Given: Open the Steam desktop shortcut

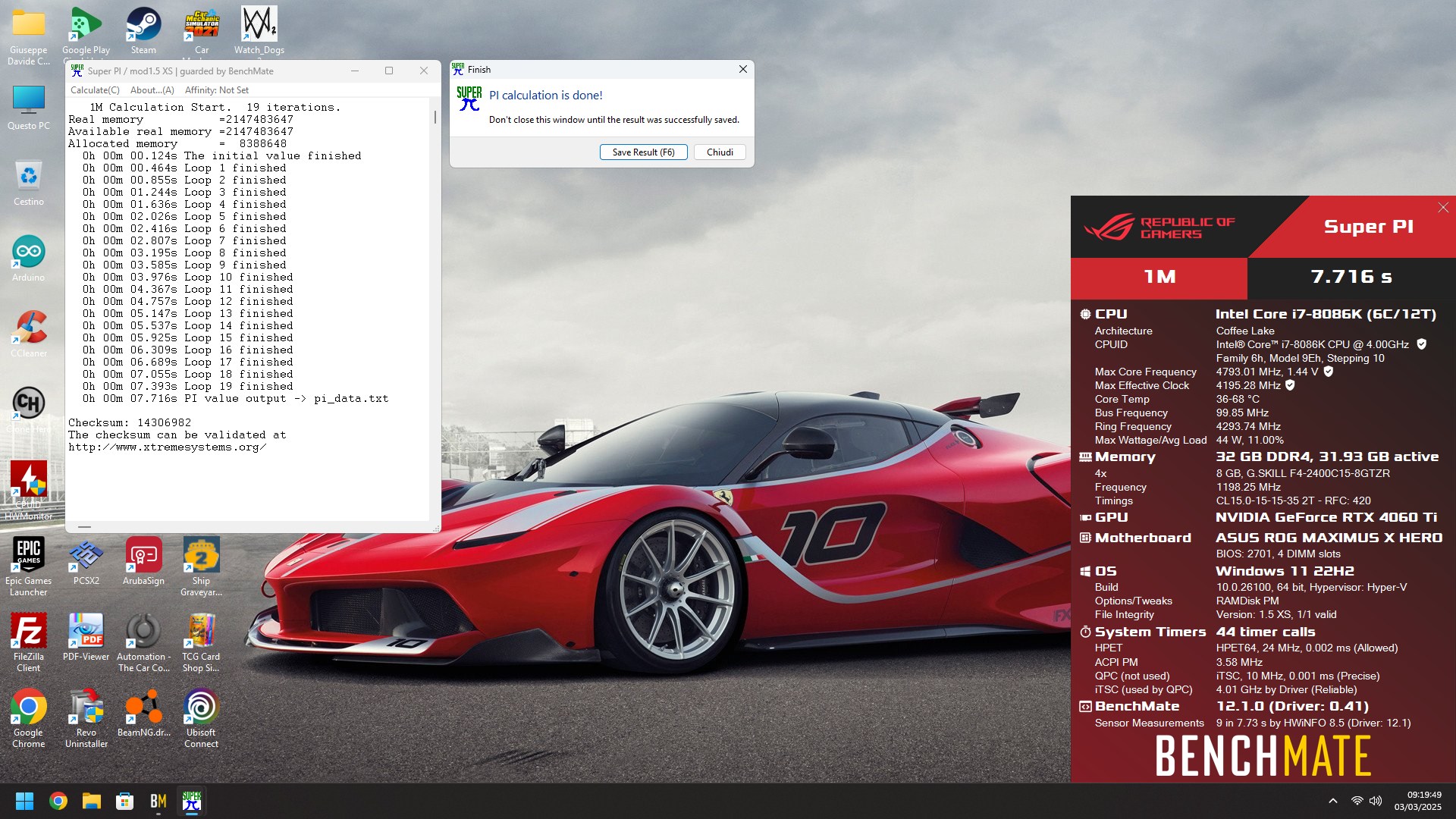Looking at the screenshot, I should click(143, 32).
